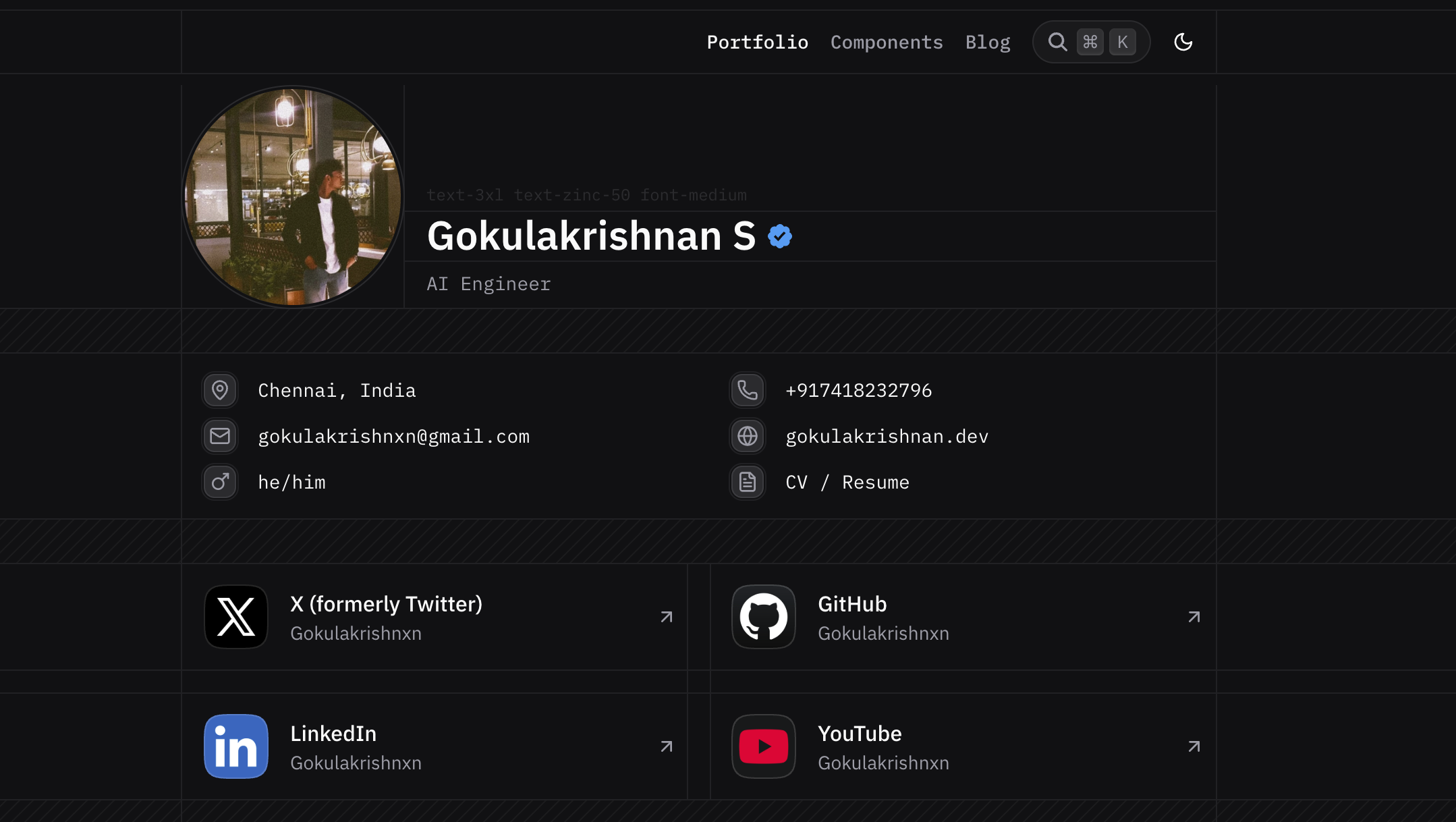
Task: Click the location pin icon
Action: tap(220, 390)
